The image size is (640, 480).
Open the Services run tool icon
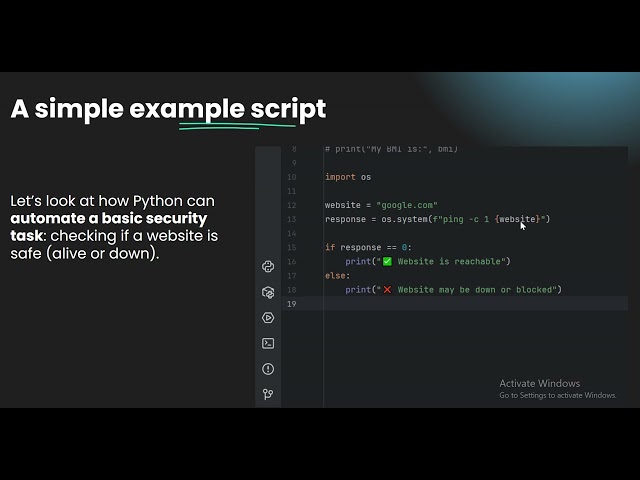268,318
